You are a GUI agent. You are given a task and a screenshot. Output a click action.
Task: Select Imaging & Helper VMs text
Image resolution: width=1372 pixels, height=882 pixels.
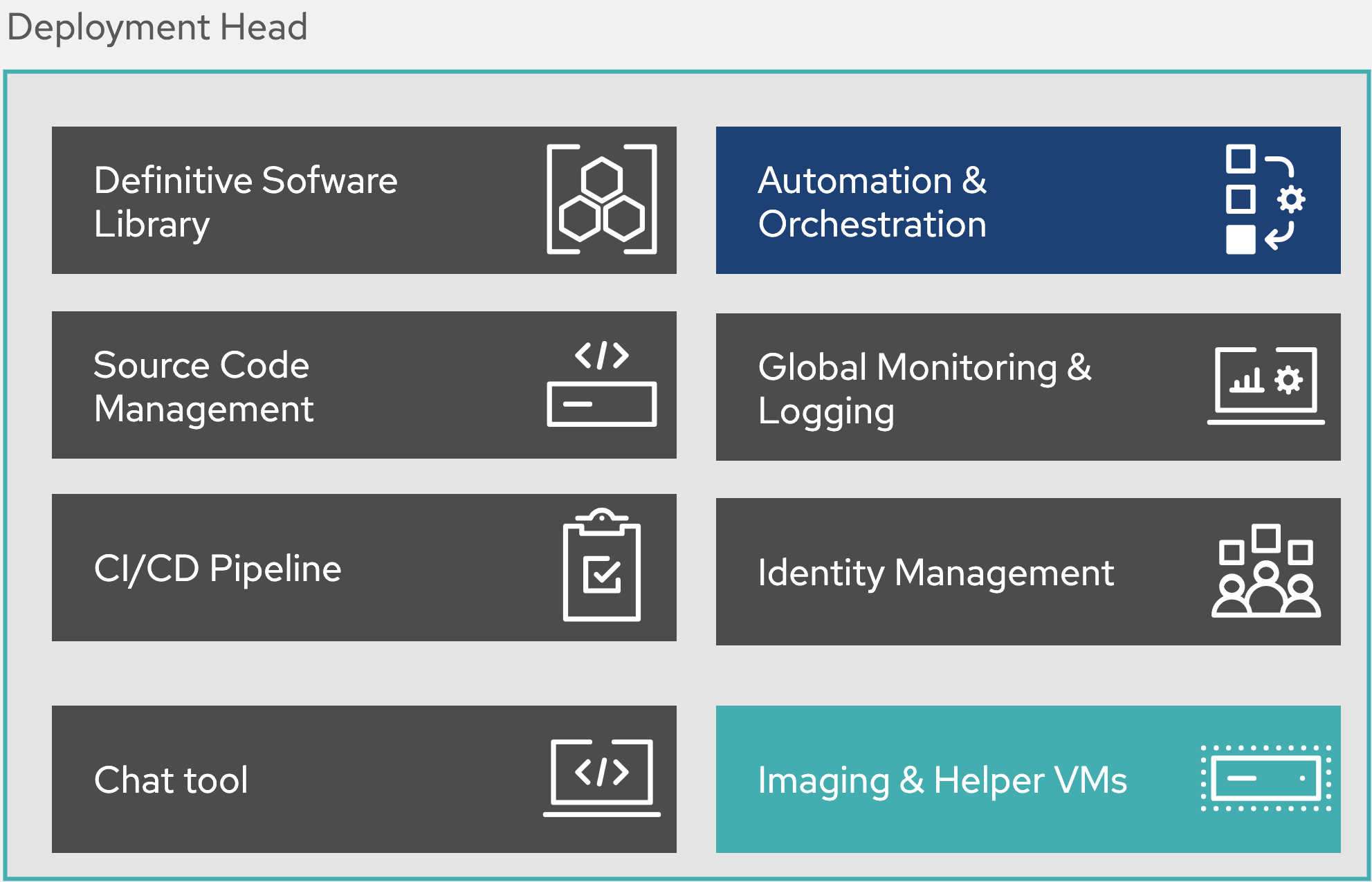[x=942, y=780]
